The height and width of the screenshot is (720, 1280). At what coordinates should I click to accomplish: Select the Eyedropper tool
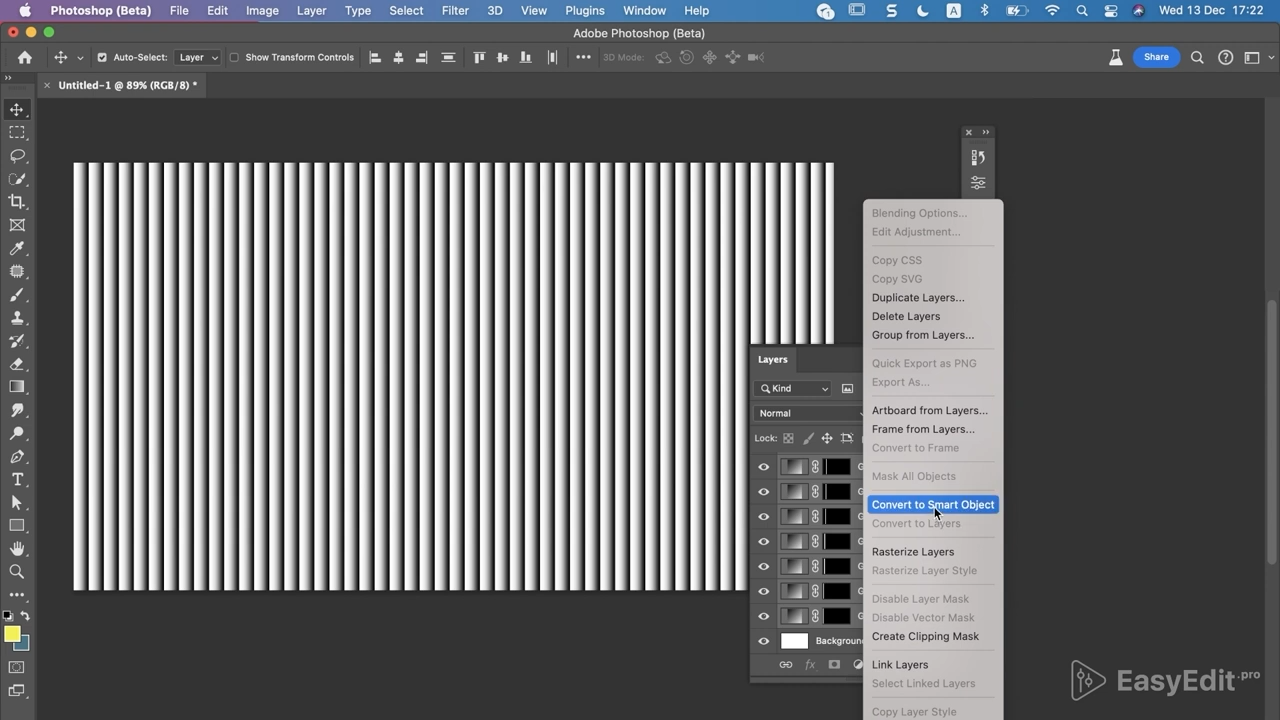pos(17,249)
